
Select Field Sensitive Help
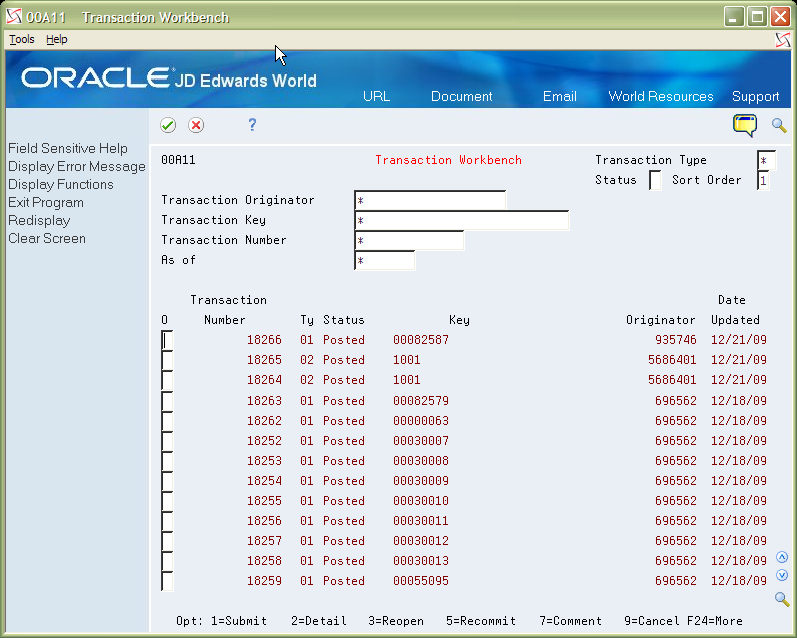68,148
